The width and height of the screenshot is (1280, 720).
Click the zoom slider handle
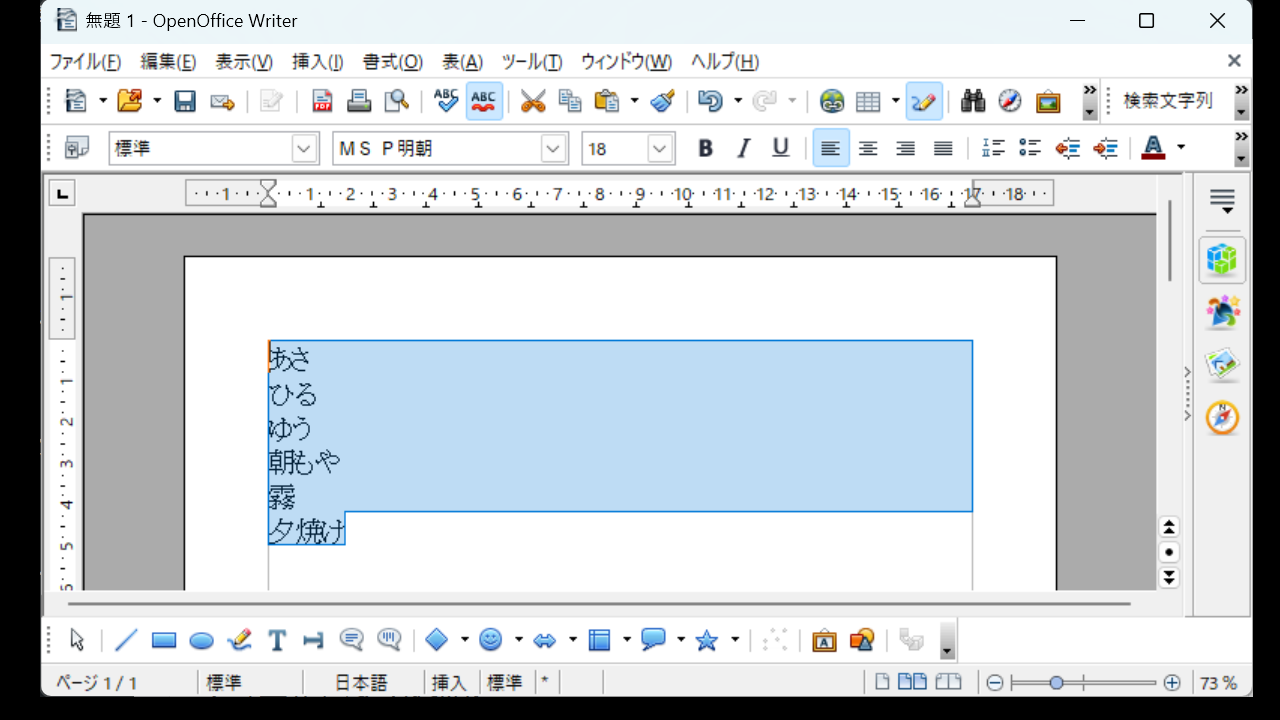1057,683
